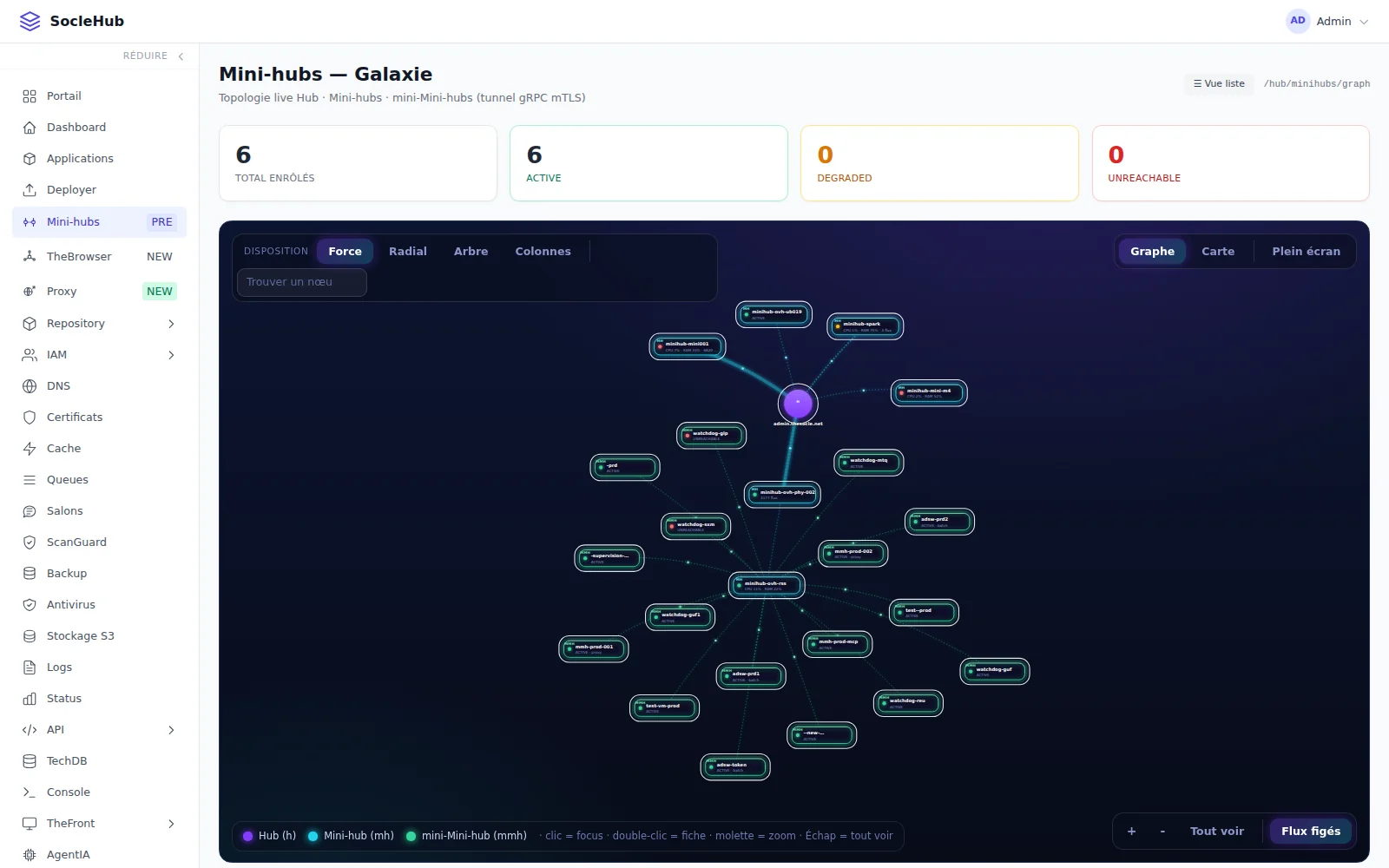Click the Stockage S3 cylinder icon
The image size is (1389, 868).
(30, 636)
